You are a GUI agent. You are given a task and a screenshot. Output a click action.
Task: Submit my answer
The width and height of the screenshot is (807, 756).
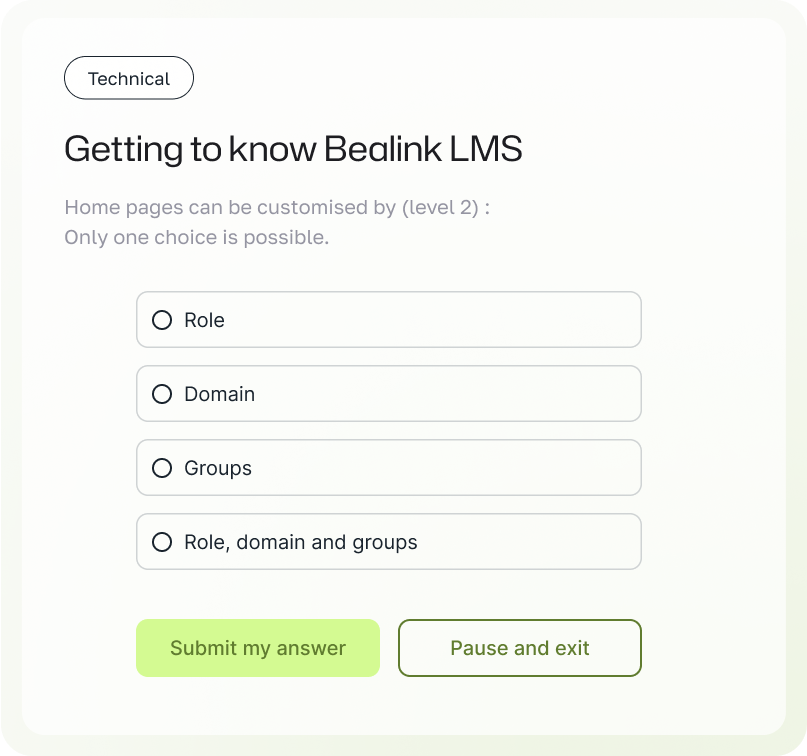coord(258,648)
